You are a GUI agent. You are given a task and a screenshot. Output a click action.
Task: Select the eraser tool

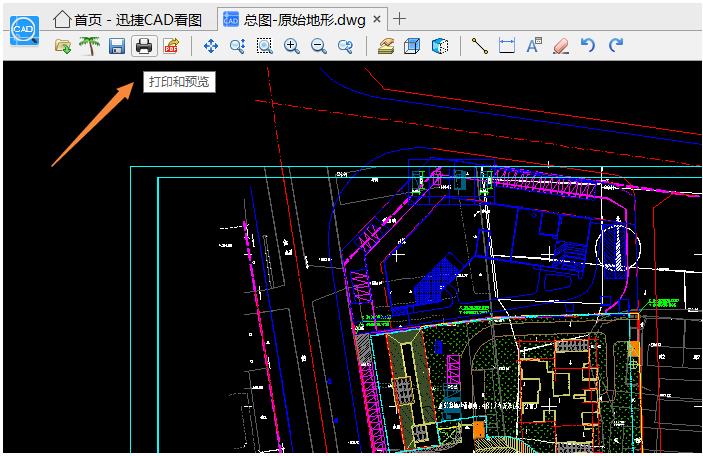pyautogui.click(x=561, y=46)
